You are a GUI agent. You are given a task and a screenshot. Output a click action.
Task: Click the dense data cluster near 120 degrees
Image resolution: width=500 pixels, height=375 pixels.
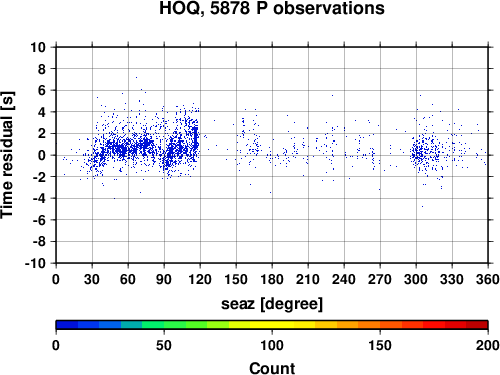[196, 137]
